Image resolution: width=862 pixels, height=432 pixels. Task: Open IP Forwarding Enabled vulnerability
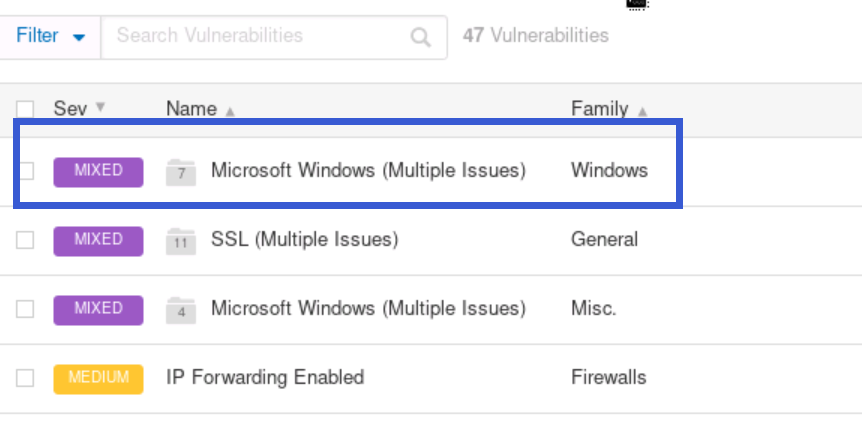tap(265, 378)
